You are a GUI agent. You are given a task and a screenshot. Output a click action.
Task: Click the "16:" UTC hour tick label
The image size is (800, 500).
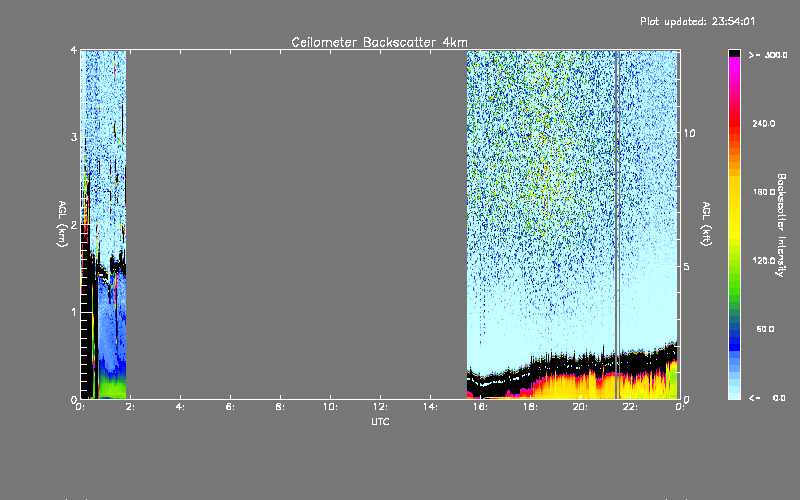480,407
